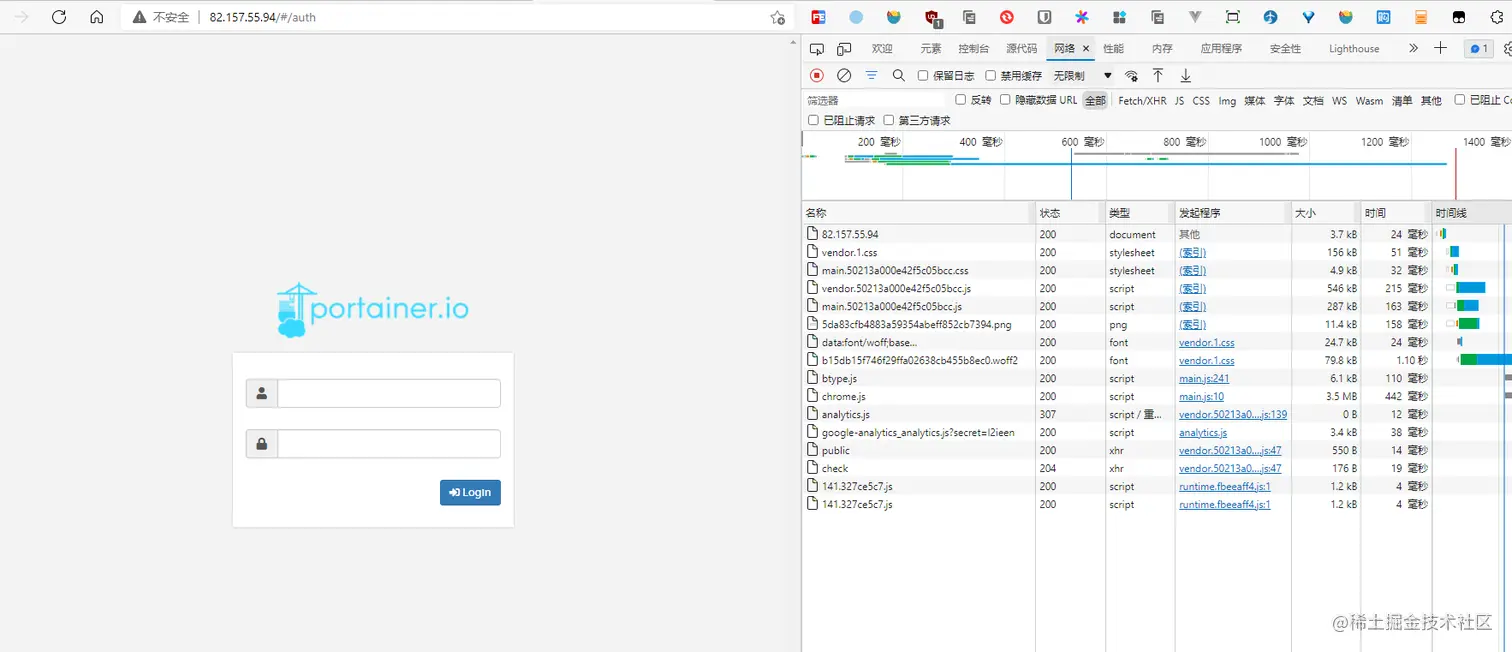This screenshot has width=1512, height=652.
Task: Toggle 已阻止请求 checkbox
Action: point(813,120)
